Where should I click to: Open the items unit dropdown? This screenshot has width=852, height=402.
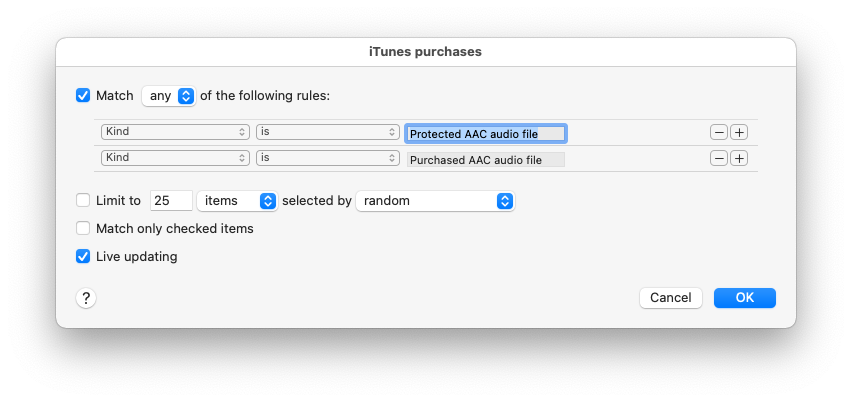click(x=237, y=201)
